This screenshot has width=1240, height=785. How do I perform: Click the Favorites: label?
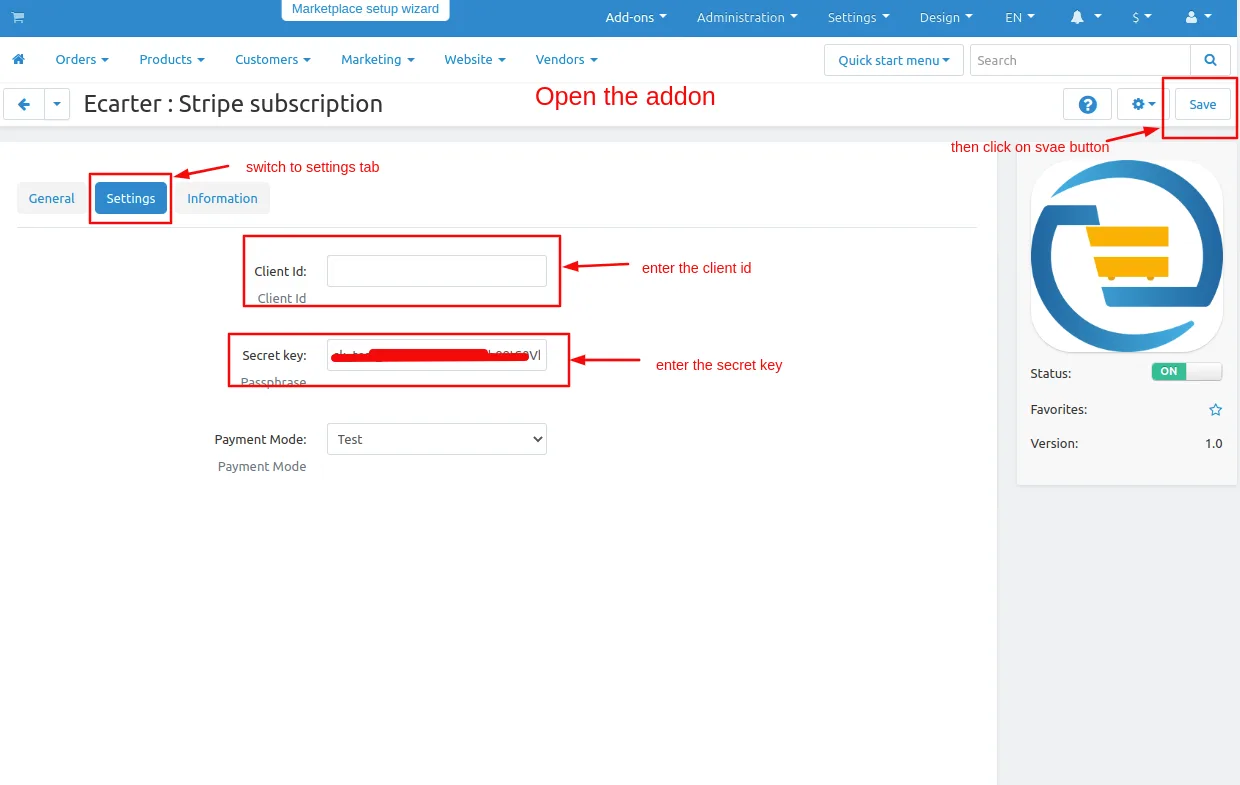coord(1058,409)
